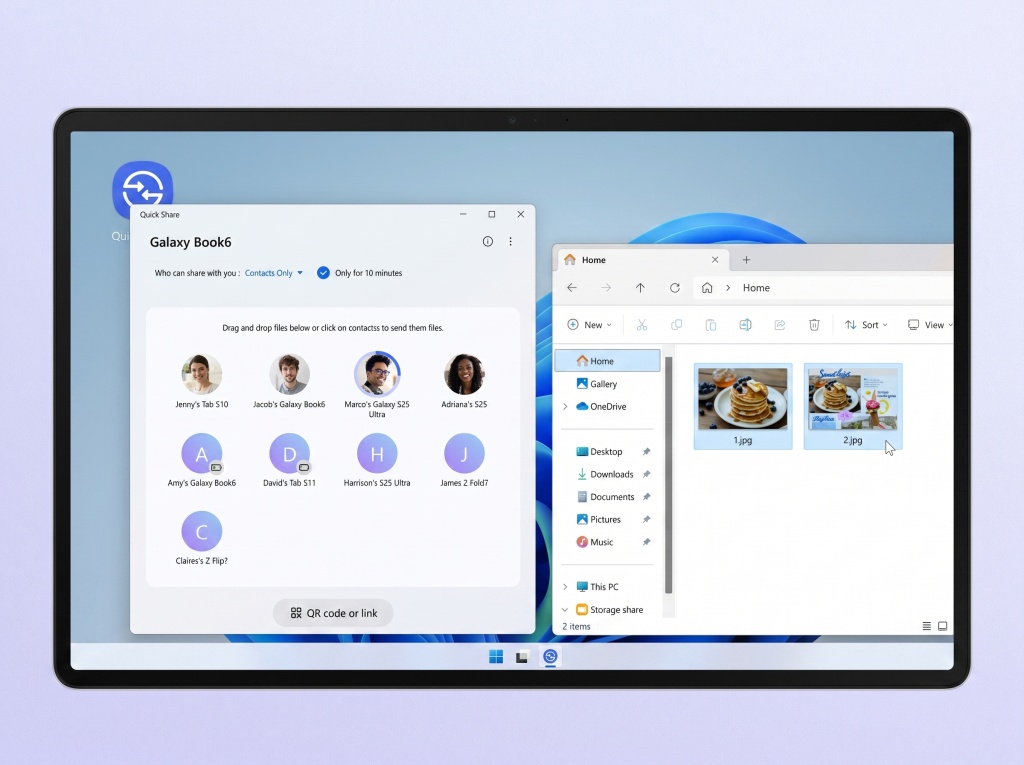Viewport: 1024px width, 765px height.
Task: Open the Task View taskbar icon
Action: [x=521, y=657]
